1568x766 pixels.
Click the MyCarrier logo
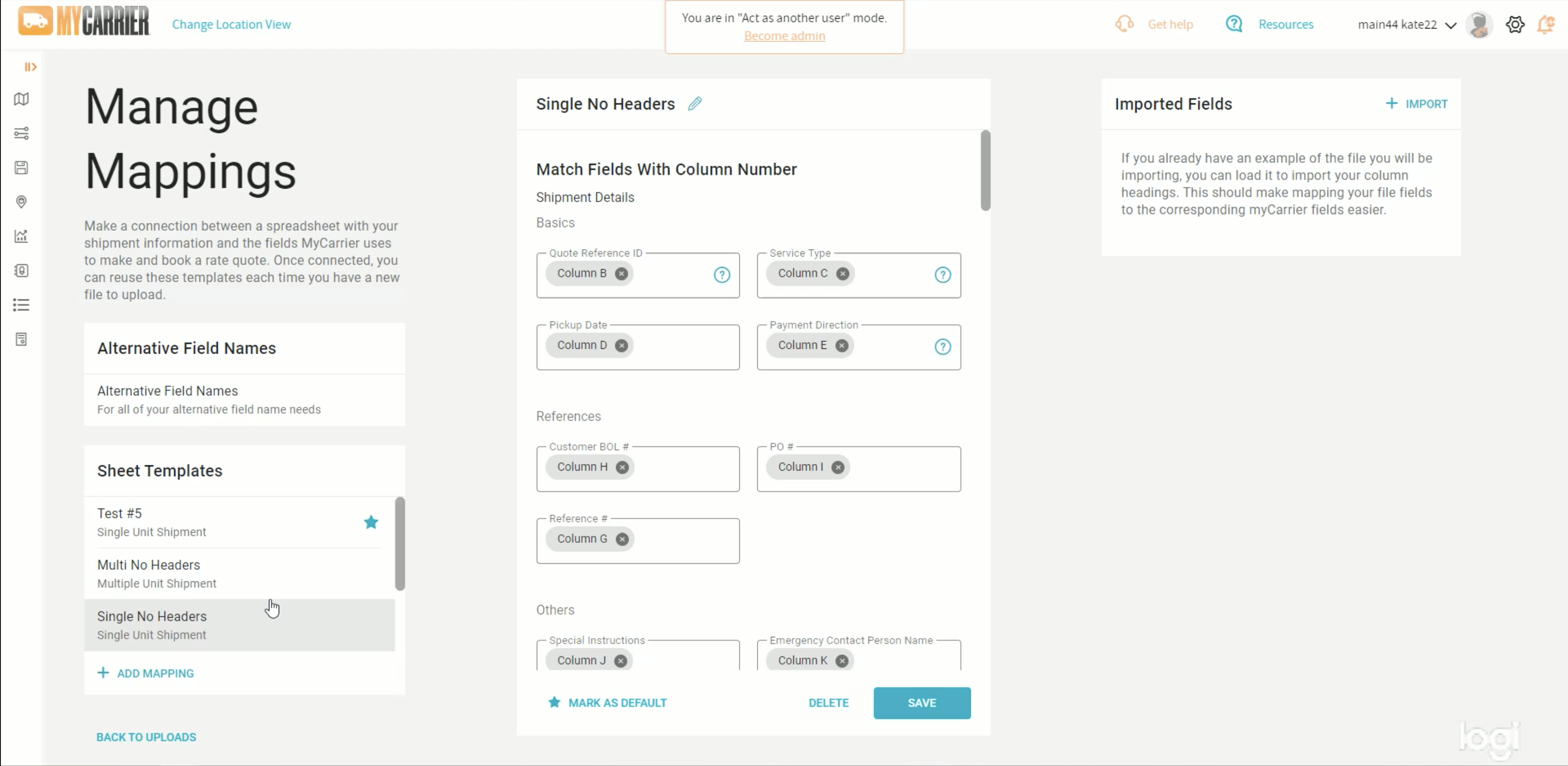84,21
